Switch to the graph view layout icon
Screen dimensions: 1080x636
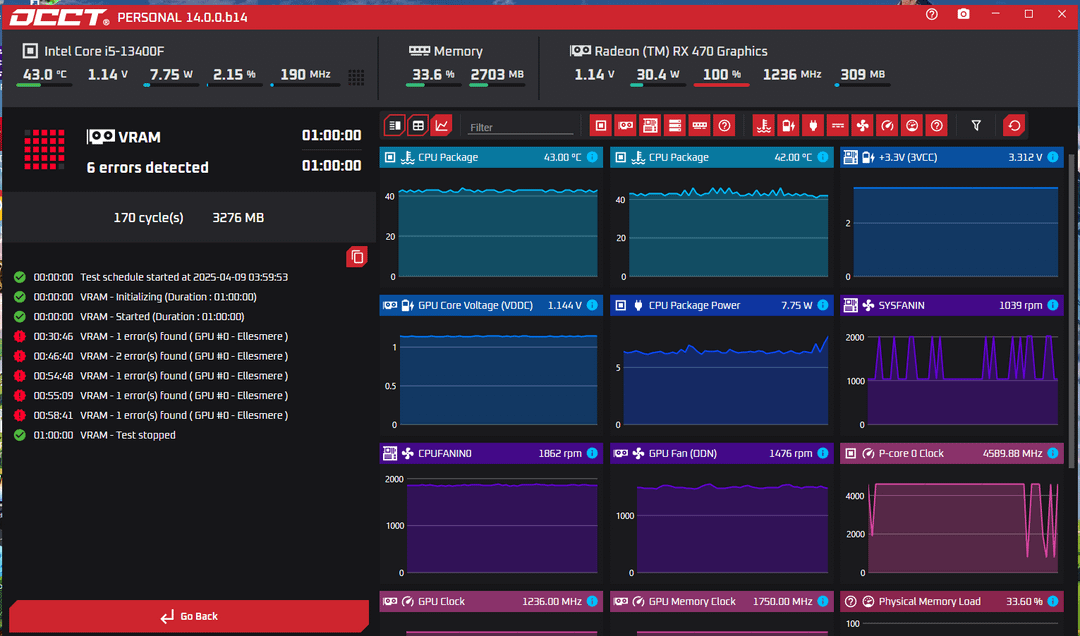442,125
